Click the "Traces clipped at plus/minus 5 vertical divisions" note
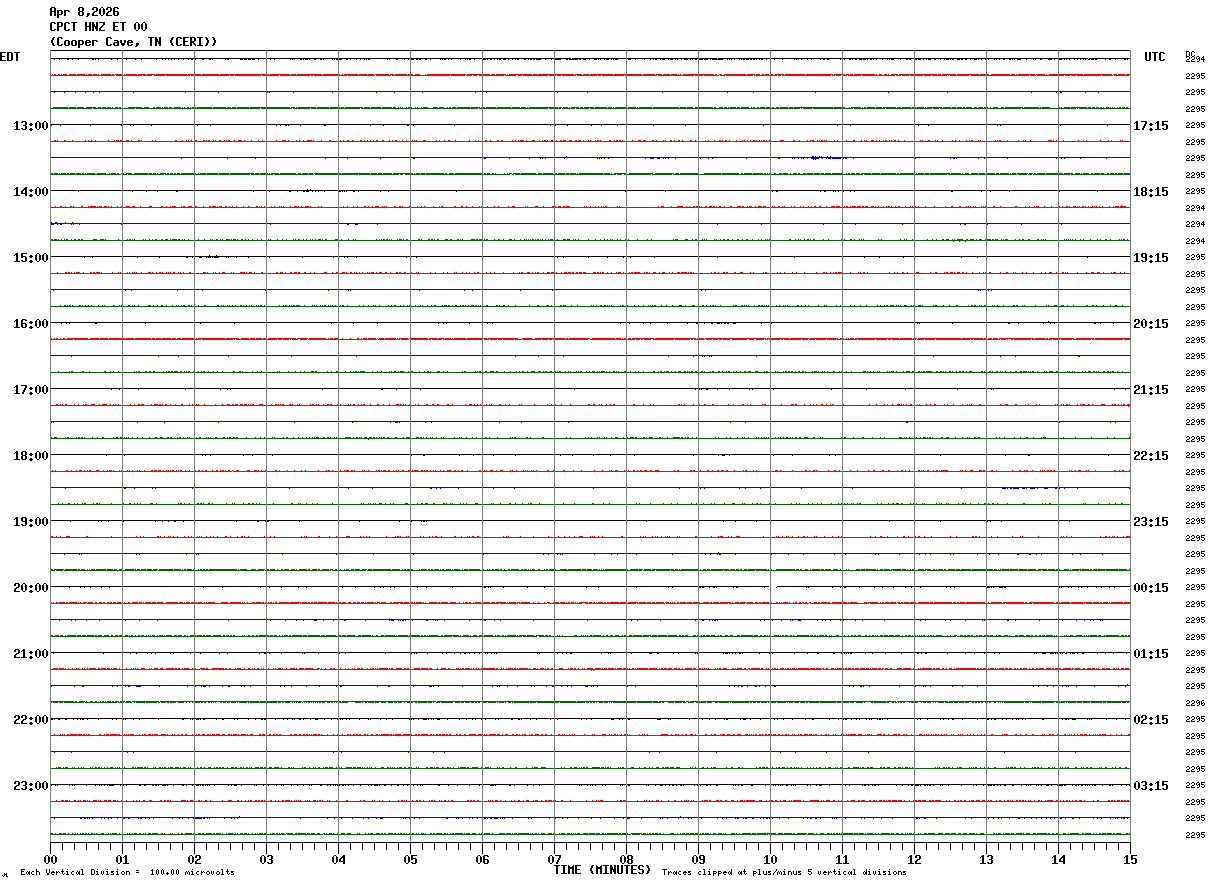1210x886 pixels. click(784, 873)
